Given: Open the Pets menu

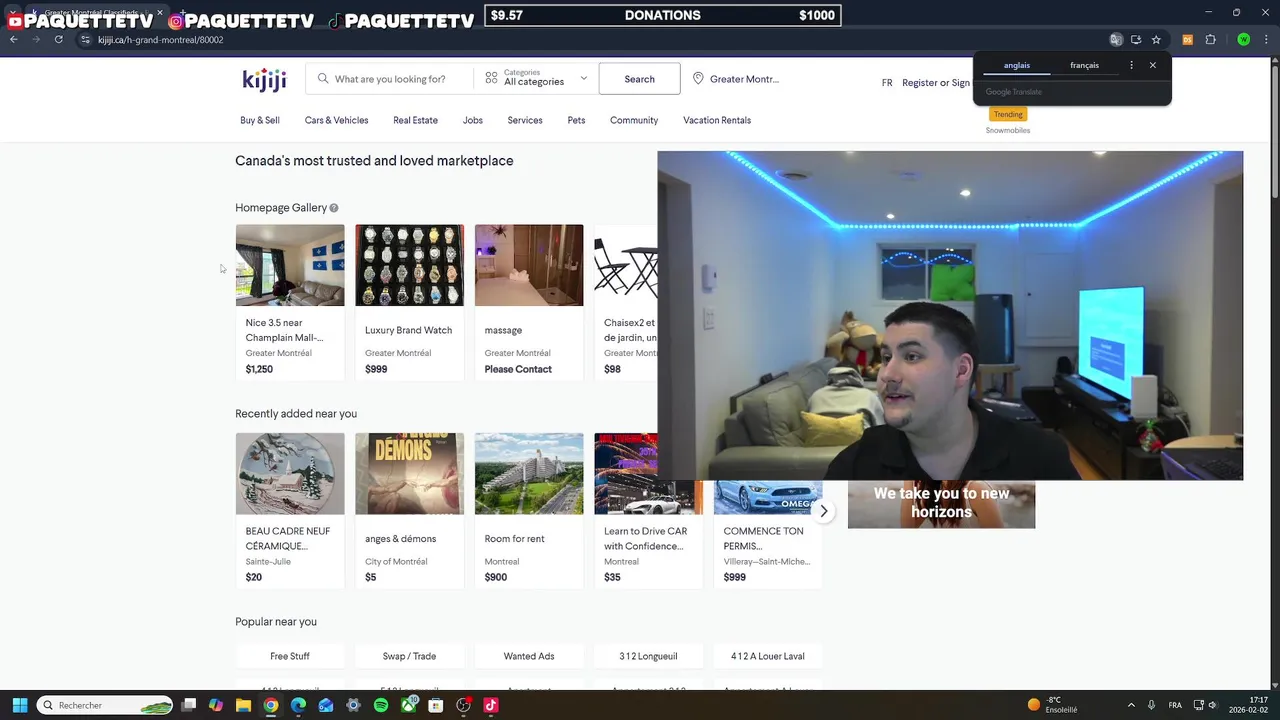Looking at the screenshot, I should (x=576, y=120).
